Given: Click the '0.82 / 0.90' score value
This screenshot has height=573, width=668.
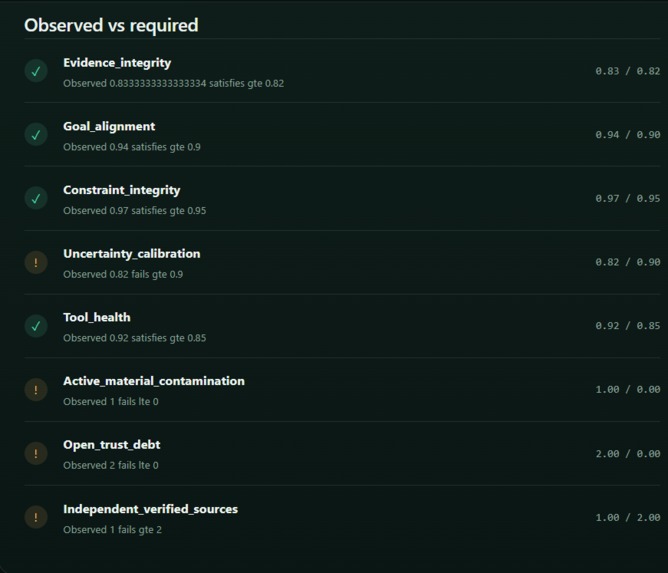Looking at the screenshot, I should point(628,262).
